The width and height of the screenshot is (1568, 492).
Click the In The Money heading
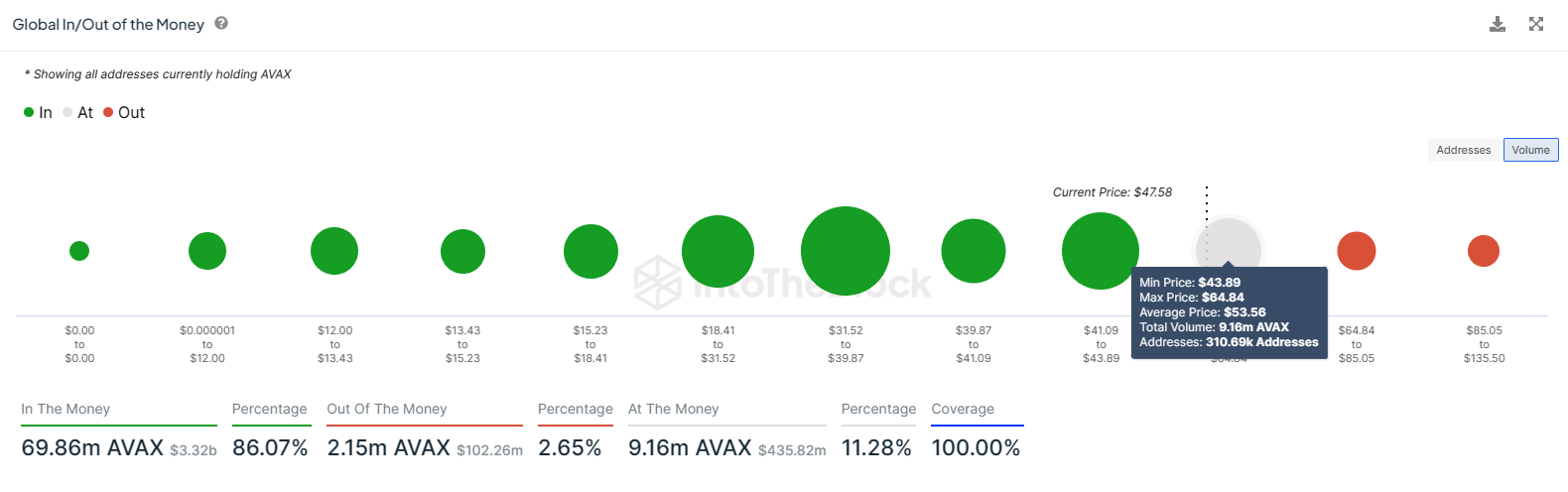(65, 409)
